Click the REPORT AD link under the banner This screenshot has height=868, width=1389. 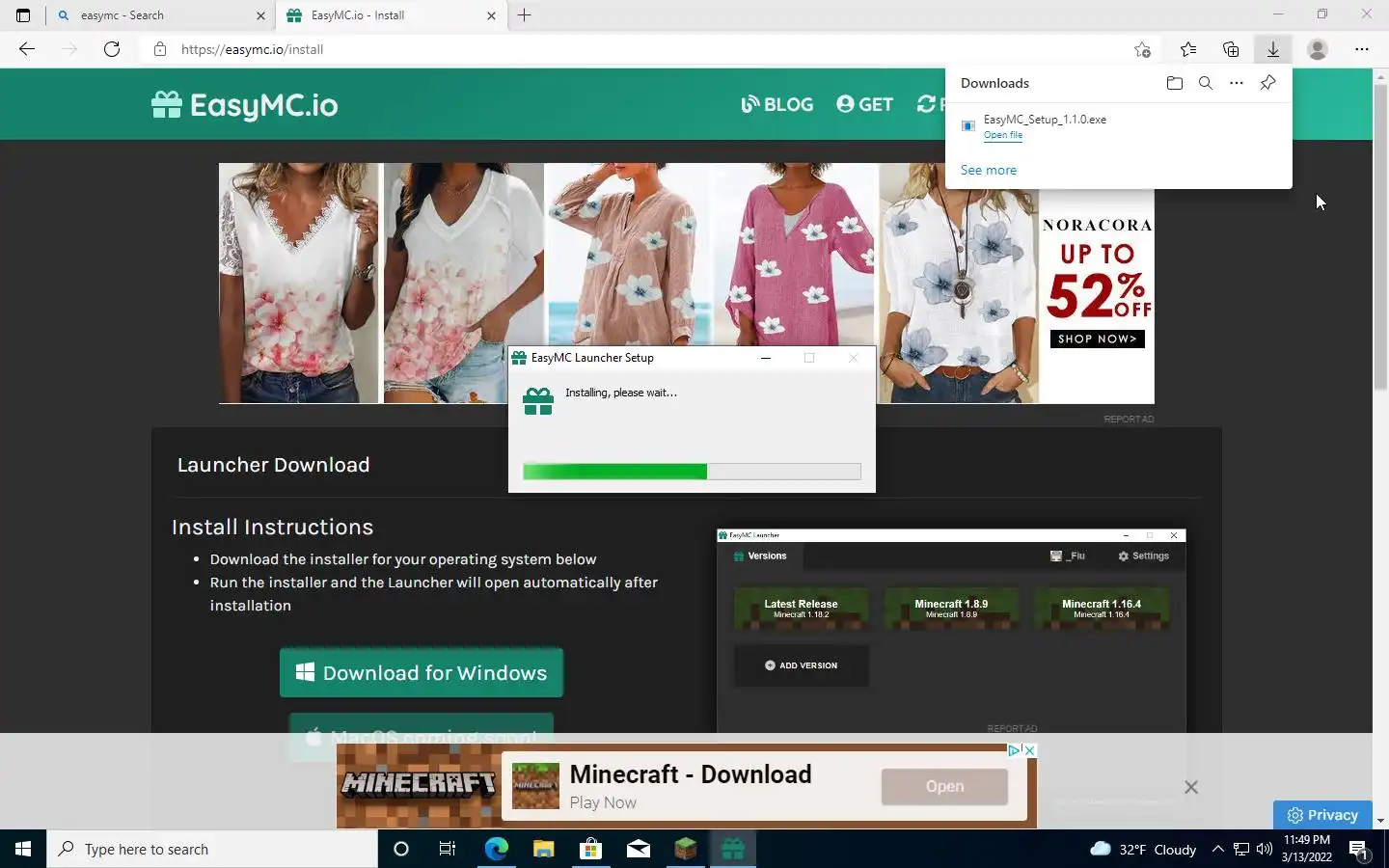coord(1129,420)
